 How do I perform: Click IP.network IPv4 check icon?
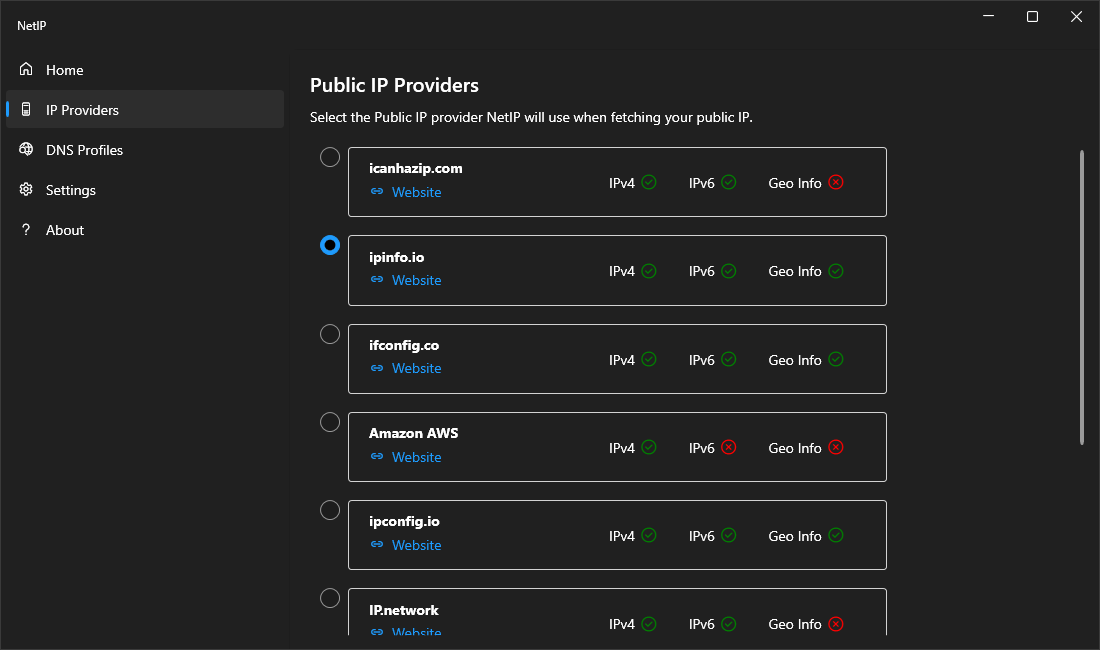[x=649, y=623]
